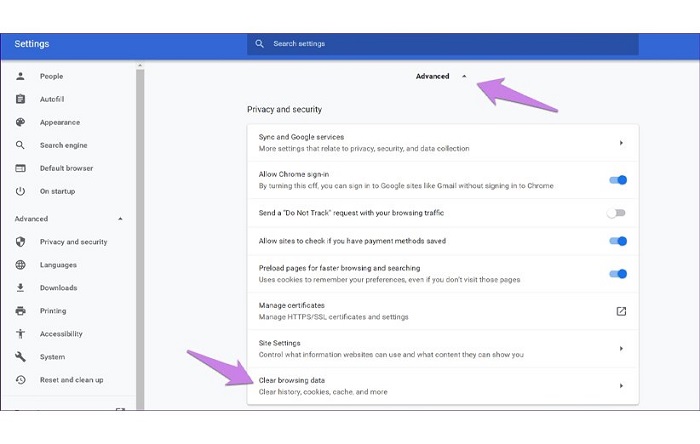Screen dimensions: 700x444
Task: Click 'Manage HTTPS/SSL certificates and settings' text
Action: click(333, 317)
